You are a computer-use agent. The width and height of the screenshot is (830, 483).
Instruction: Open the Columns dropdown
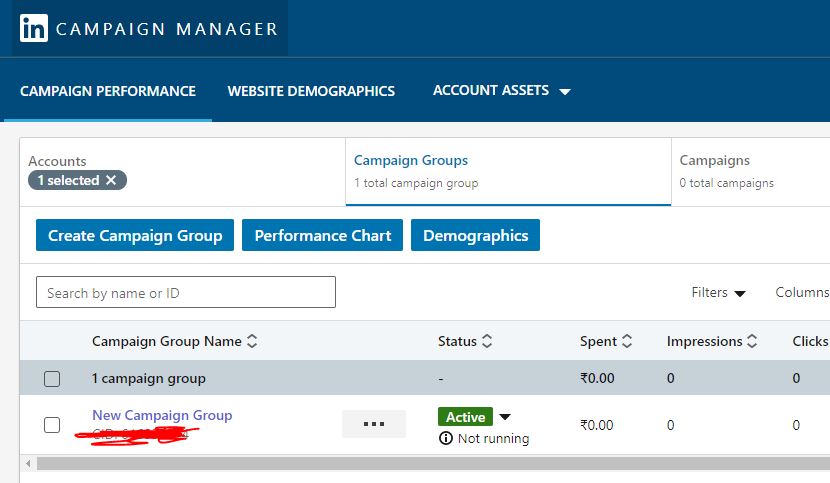802,292
